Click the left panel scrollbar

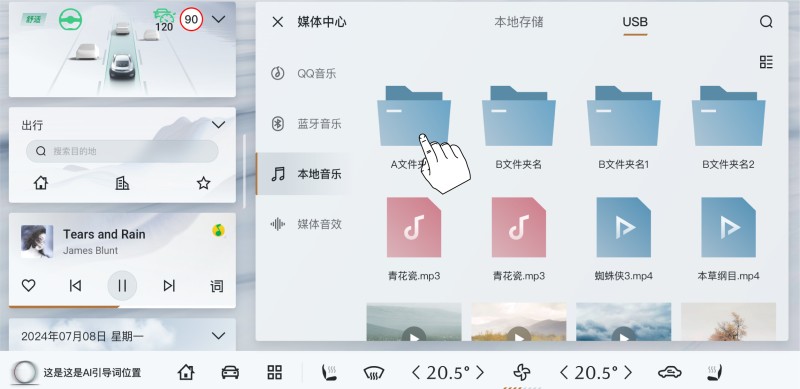(x=244, y=171)
